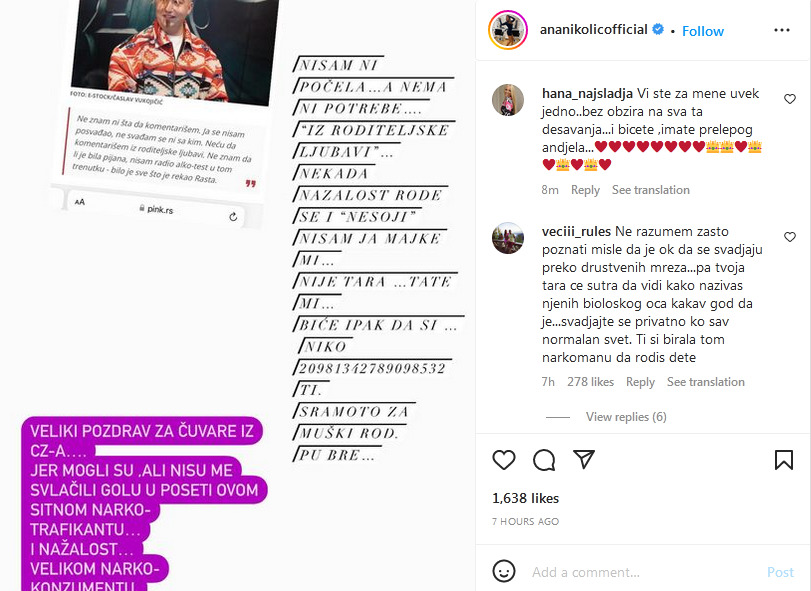See translation of hana_najsladja's comment
This screenshot has width=811, height=591.
pos(651,190)
